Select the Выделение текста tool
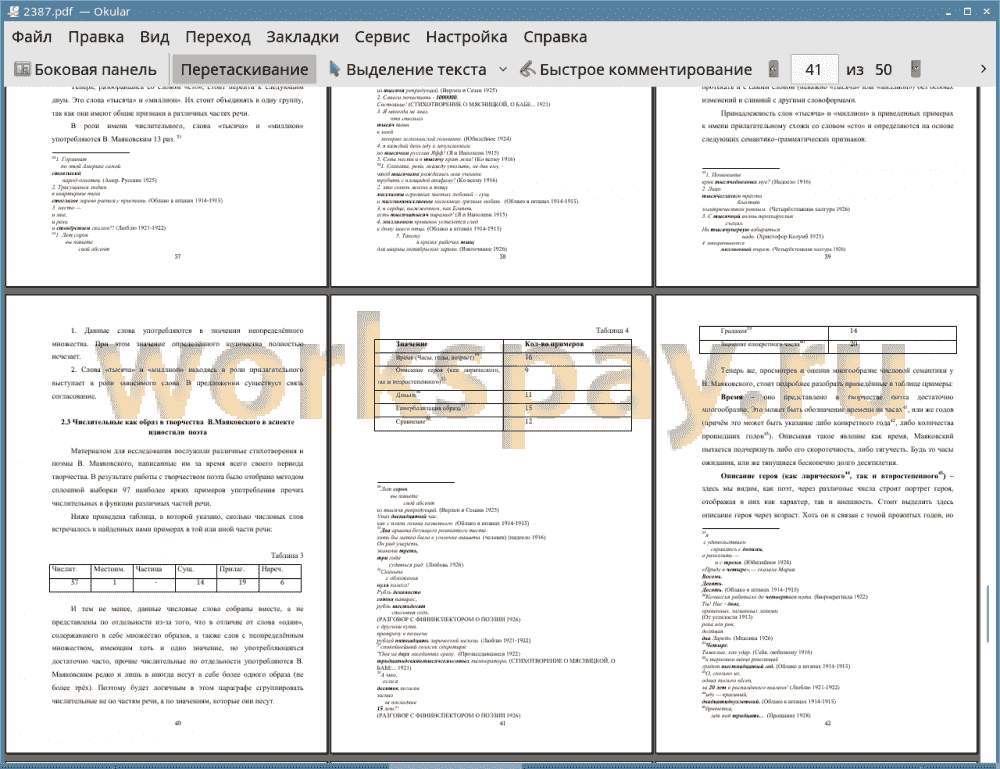This screenshot has width=1000, height=769. pyautogui.click(x=408, y=70)
